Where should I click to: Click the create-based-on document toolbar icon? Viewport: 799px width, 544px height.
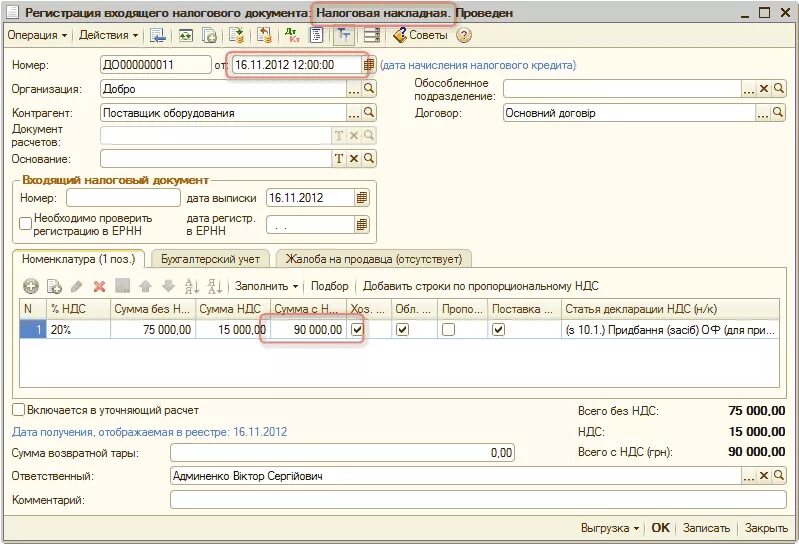[x=236, y=35]
